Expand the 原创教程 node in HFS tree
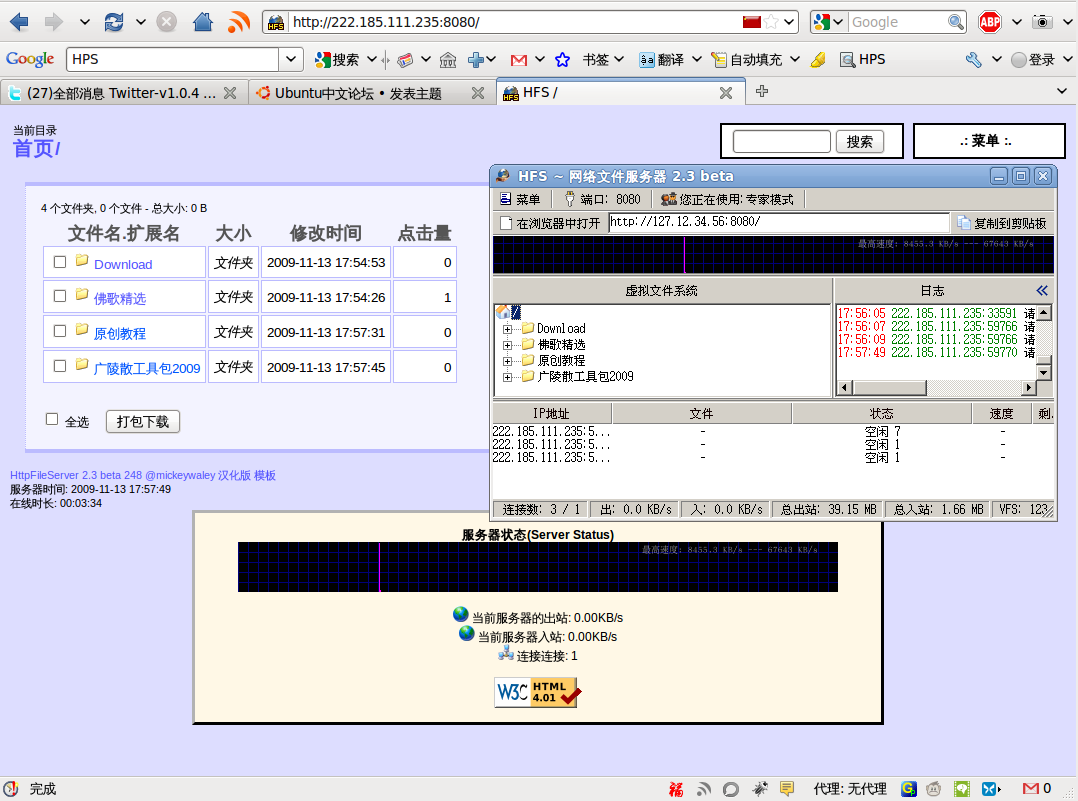This screenshot has height=801, width=1078. click(x=507, y=361)
